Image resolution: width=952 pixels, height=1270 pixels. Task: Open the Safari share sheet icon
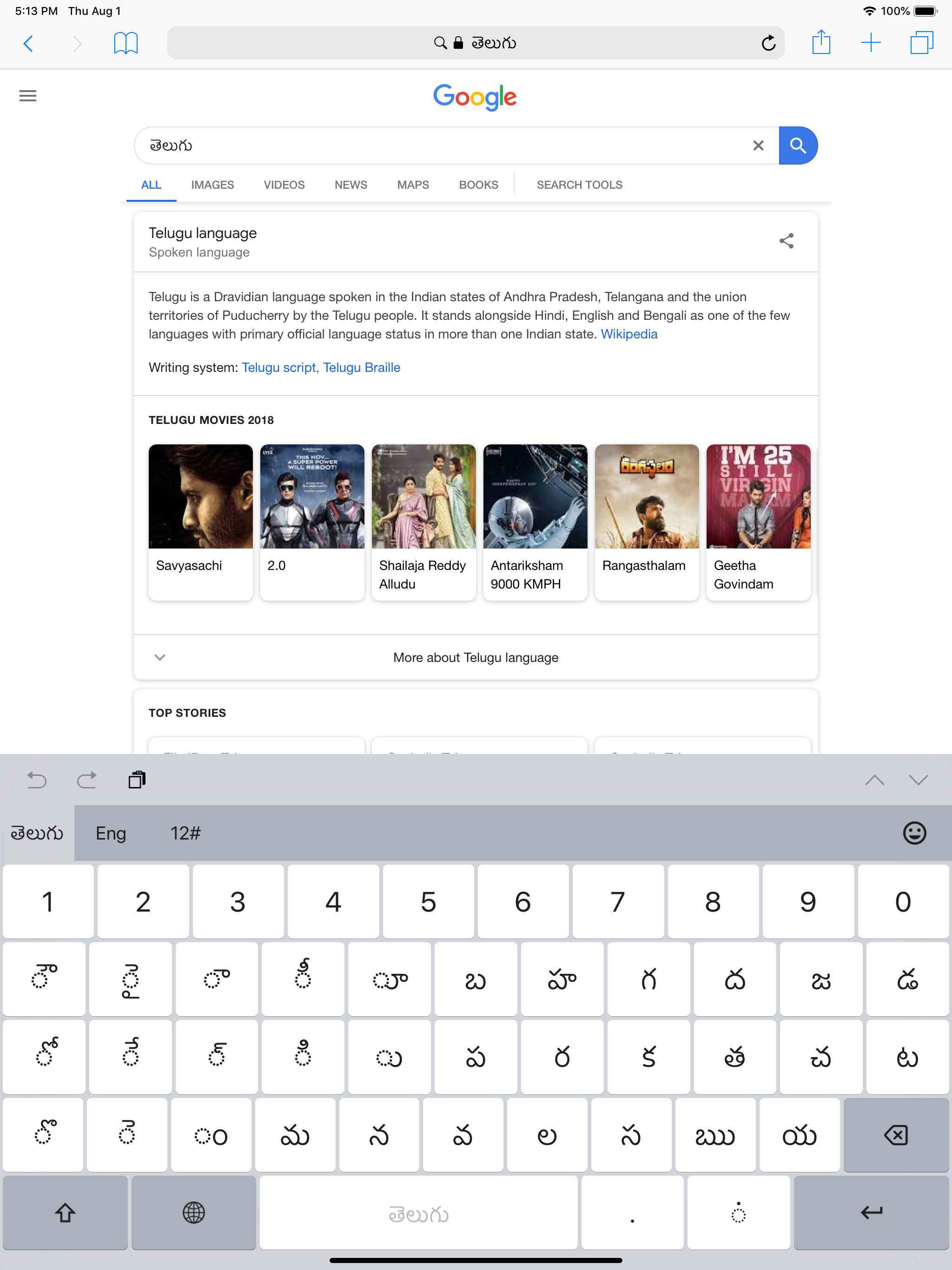tap(821, 42)
